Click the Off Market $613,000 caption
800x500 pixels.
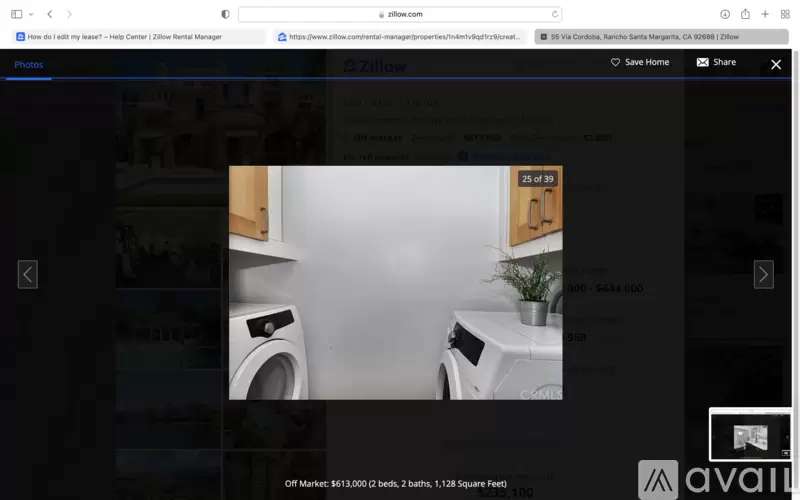click(395, 484)
